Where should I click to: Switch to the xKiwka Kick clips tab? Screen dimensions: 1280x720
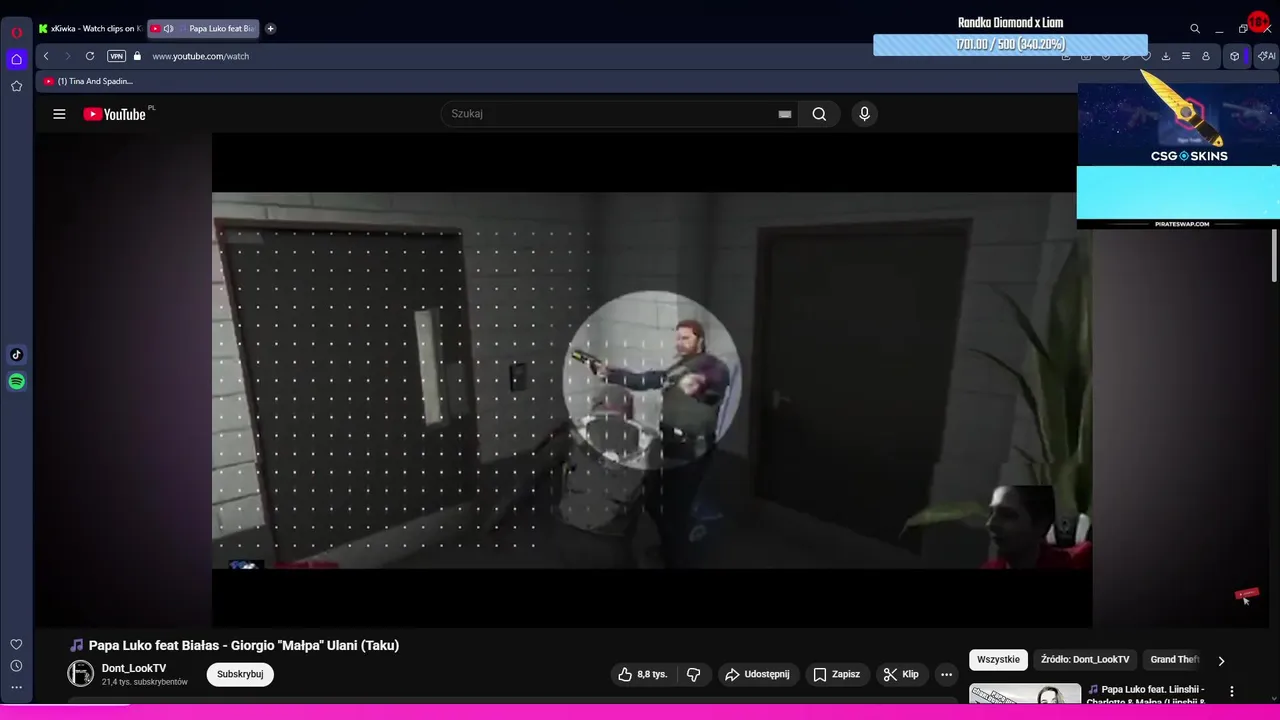[90, 28]
